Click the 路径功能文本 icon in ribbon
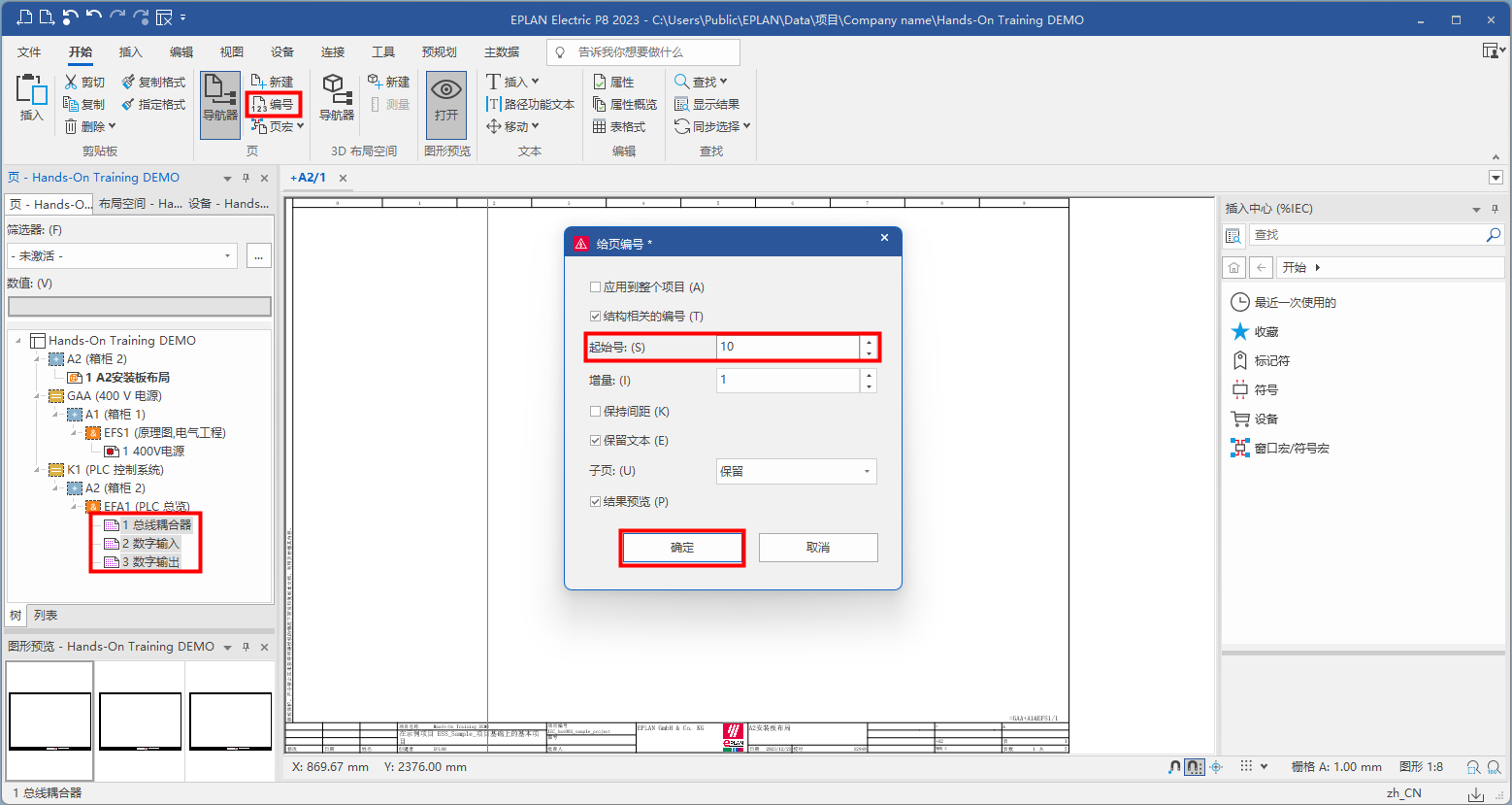1512x805 pixels. click(493, 104)
